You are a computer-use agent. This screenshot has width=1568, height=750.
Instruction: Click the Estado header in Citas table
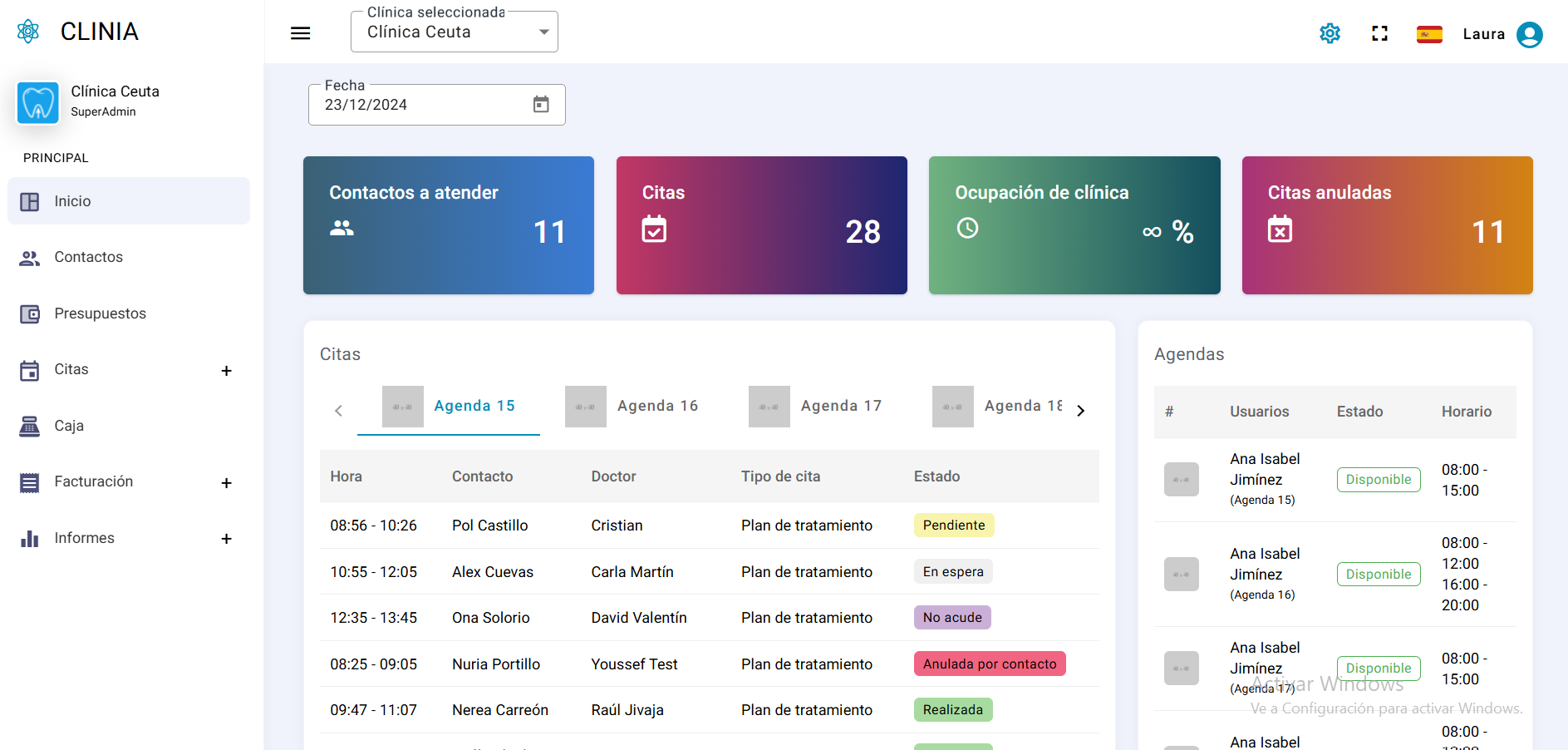[x=936, y=476]
